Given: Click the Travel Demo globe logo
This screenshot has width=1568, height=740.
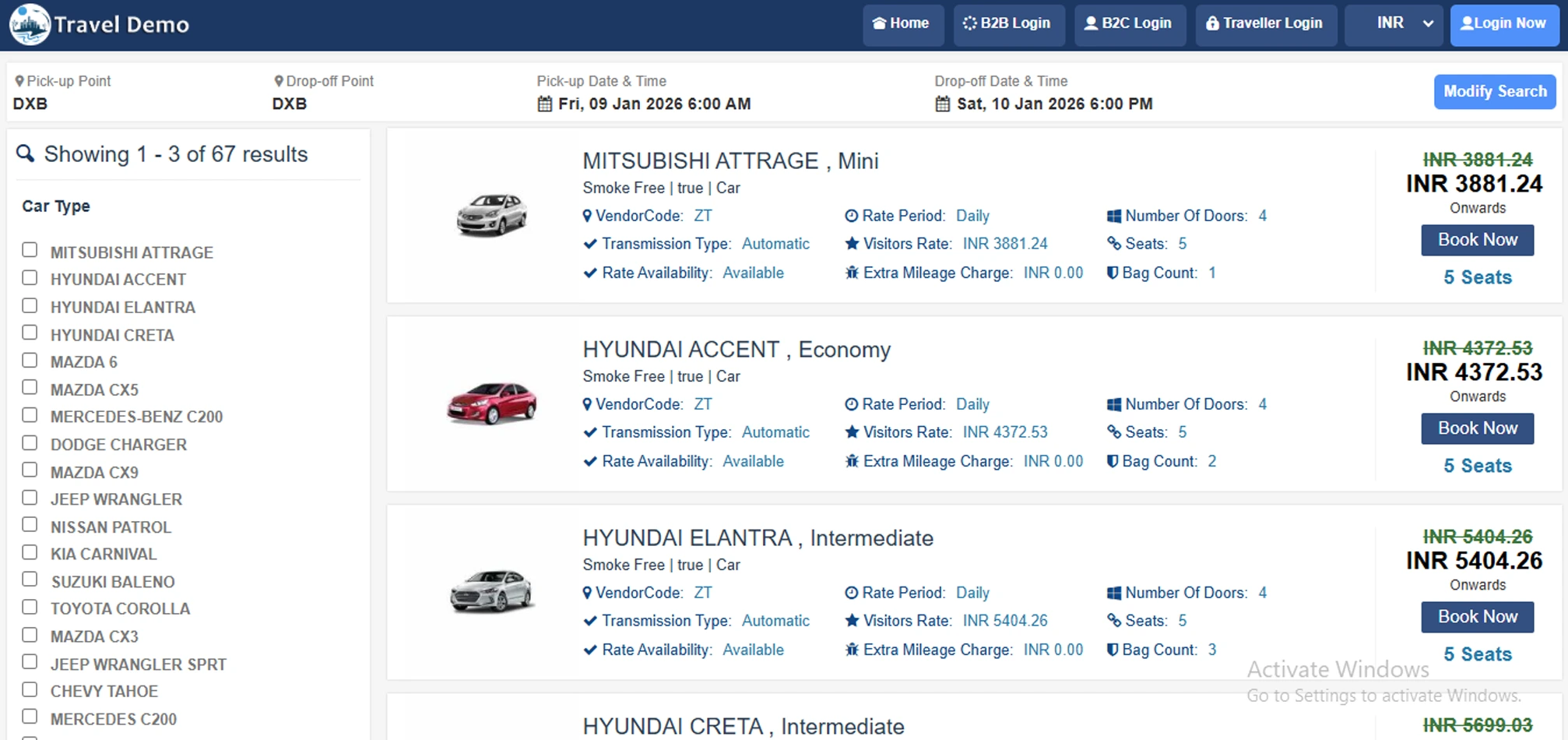Looking at the screenshot, I should [30, 24].
